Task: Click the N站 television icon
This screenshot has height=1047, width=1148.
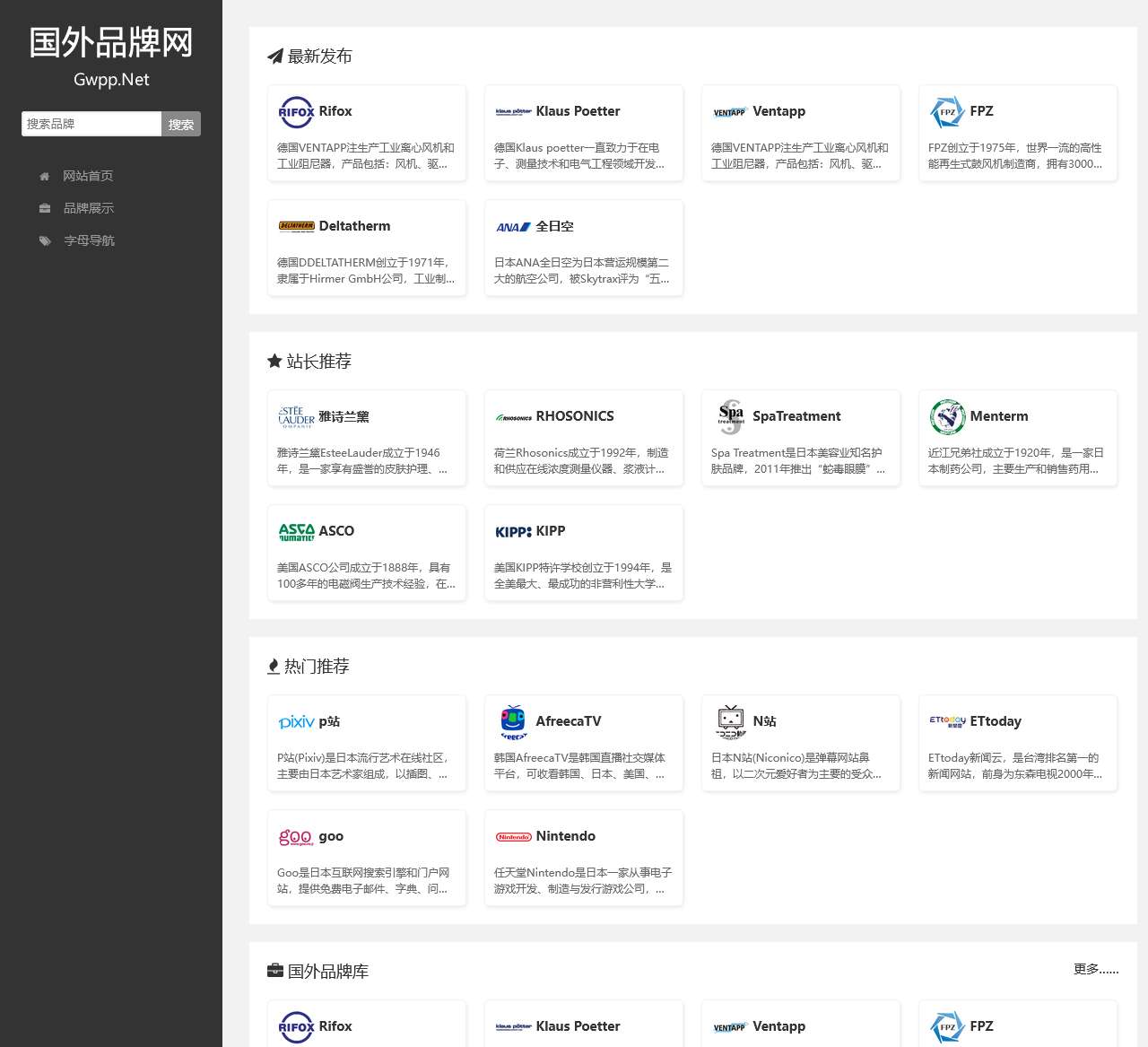Action: (x=730, y=722)
